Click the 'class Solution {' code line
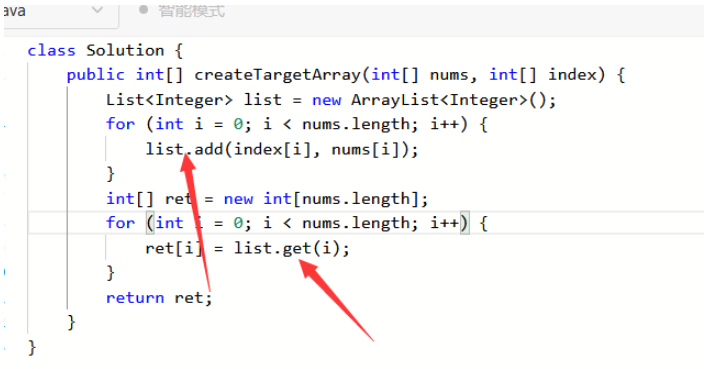The image size is (712, 369). pyautogui.click(x=105, y=50)
